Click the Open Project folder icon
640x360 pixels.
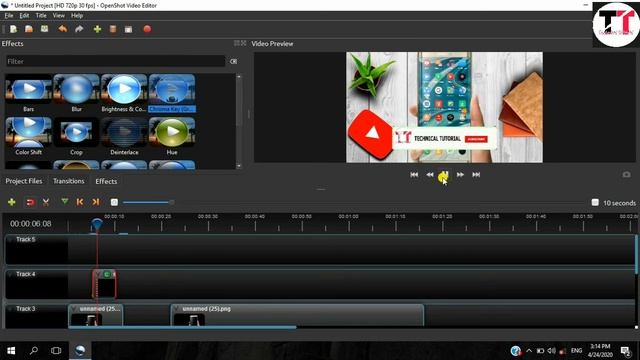point(29,29)
